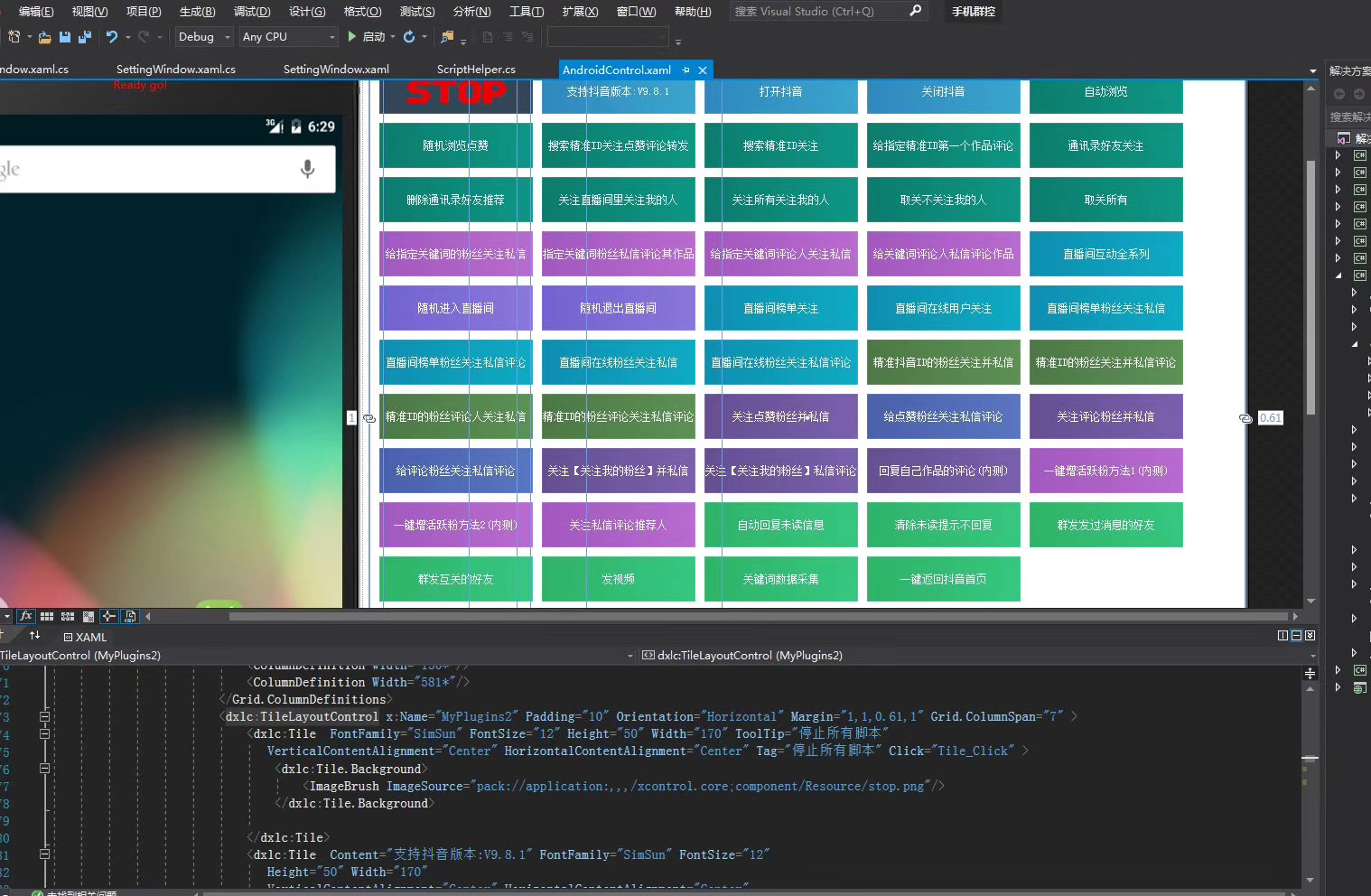1371x896 pixels.
Task: Switch to the SettingWindow.xaml tab
Action: click(x=336, y=69)
